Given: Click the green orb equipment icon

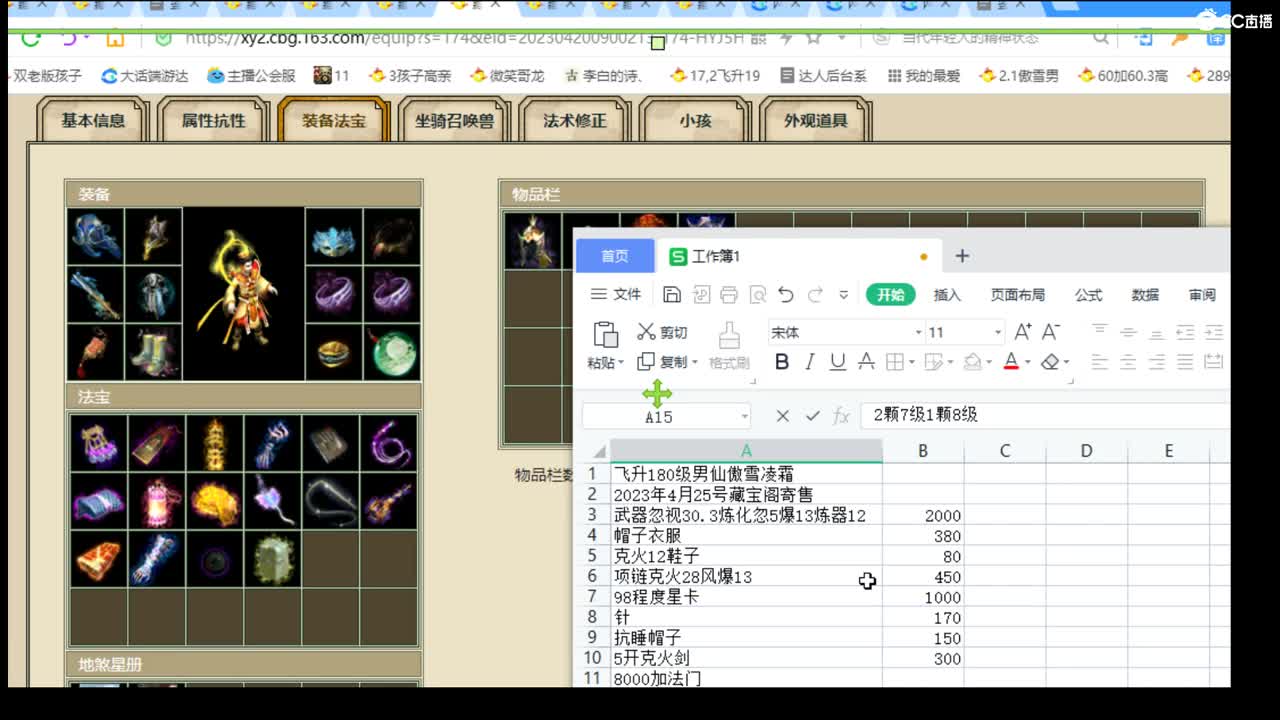Looking at the screenshot, I should click(392, 352).
